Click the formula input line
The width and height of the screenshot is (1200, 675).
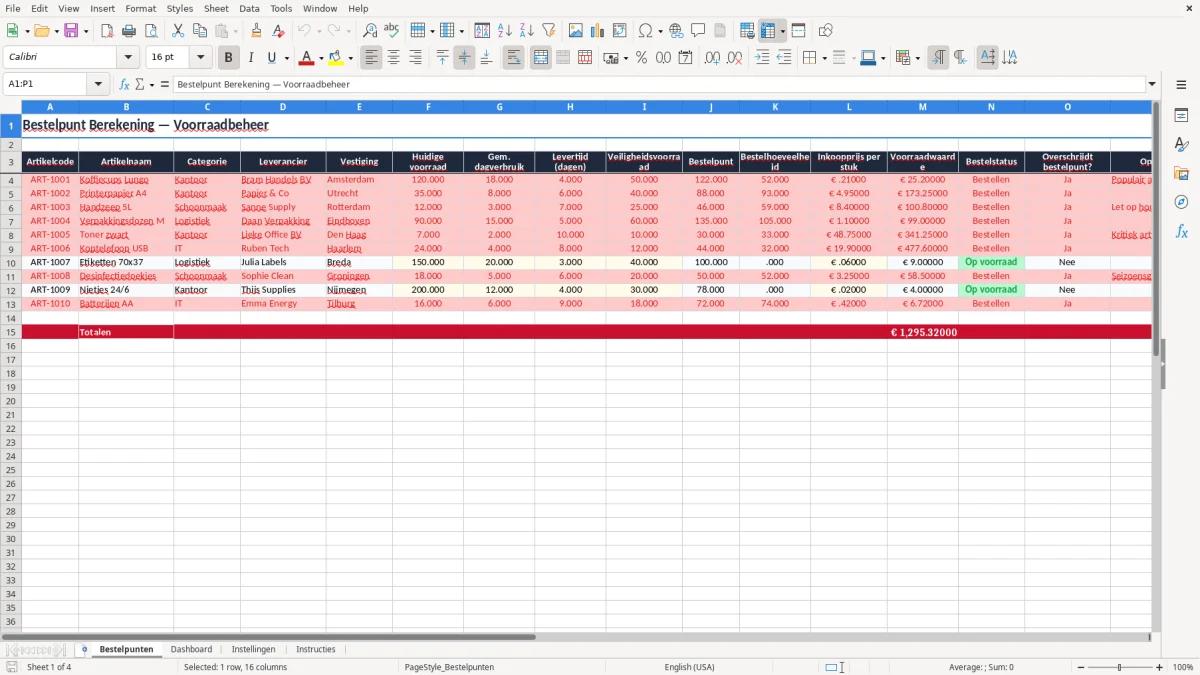click(x=659, y=85)
